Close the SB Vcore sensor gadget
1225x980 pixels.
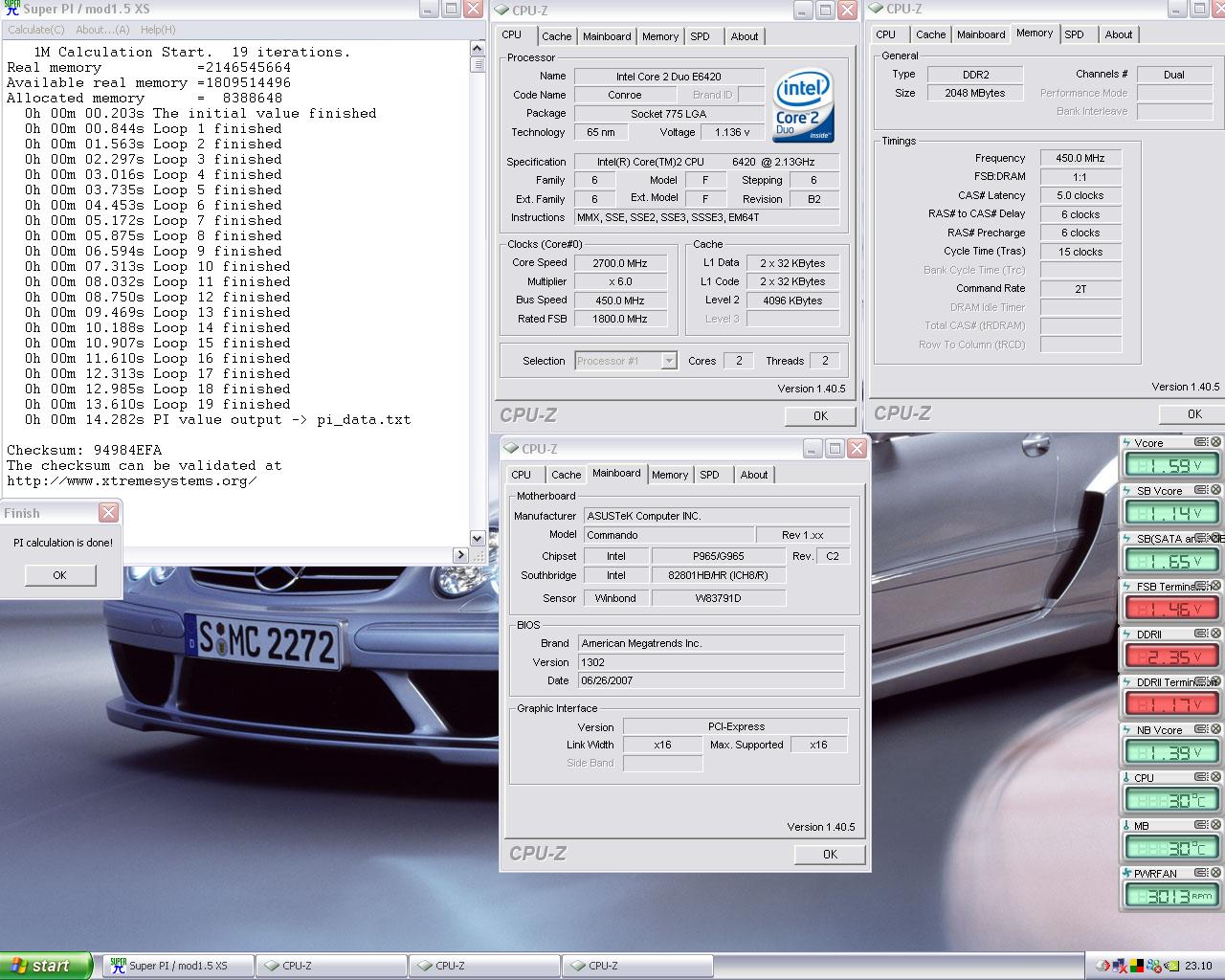click(1215, 491)
